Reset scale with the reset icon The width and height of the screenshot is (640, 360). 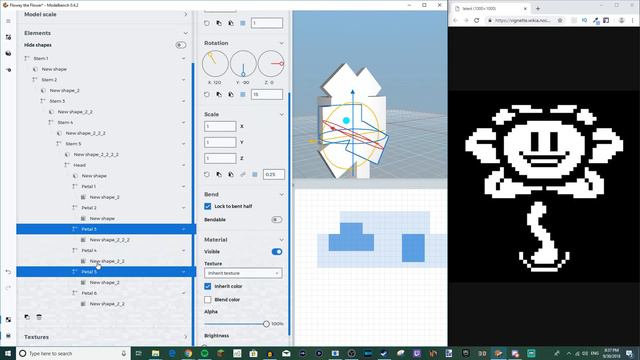207,174
